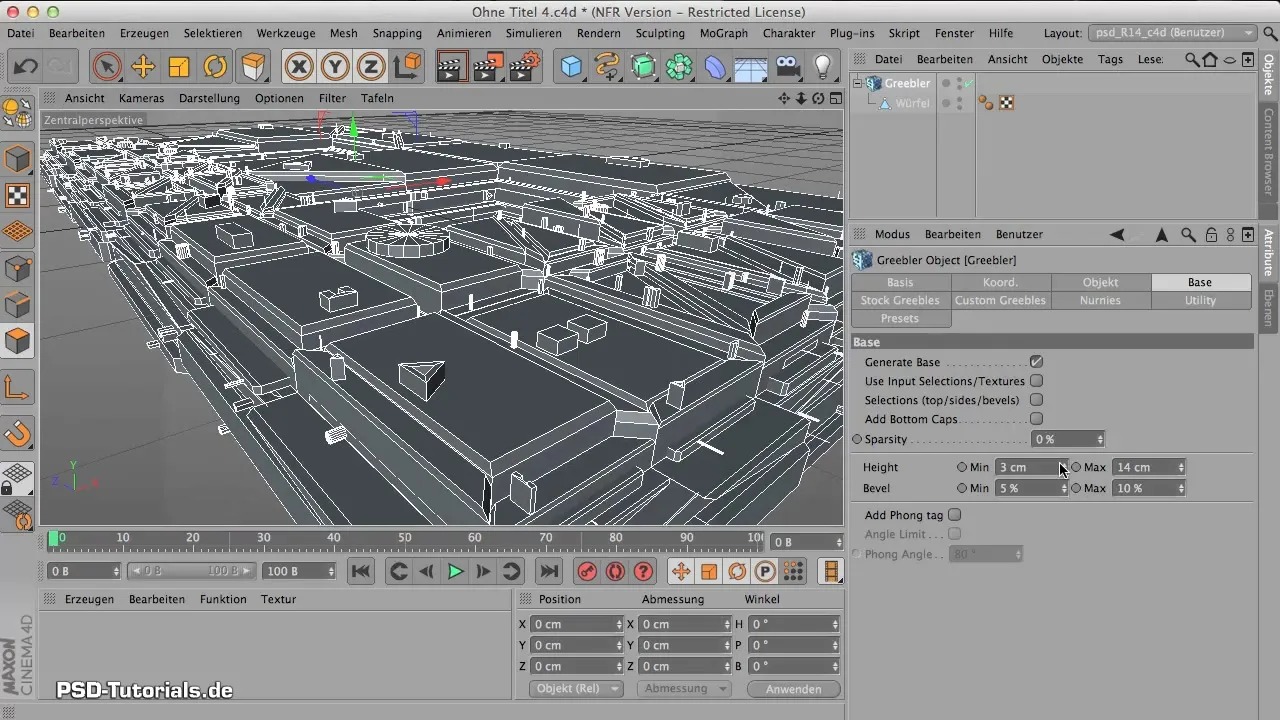Open the spline tools icon
This screenshot has height=720, width=1280.
click(x=607, y=67)
